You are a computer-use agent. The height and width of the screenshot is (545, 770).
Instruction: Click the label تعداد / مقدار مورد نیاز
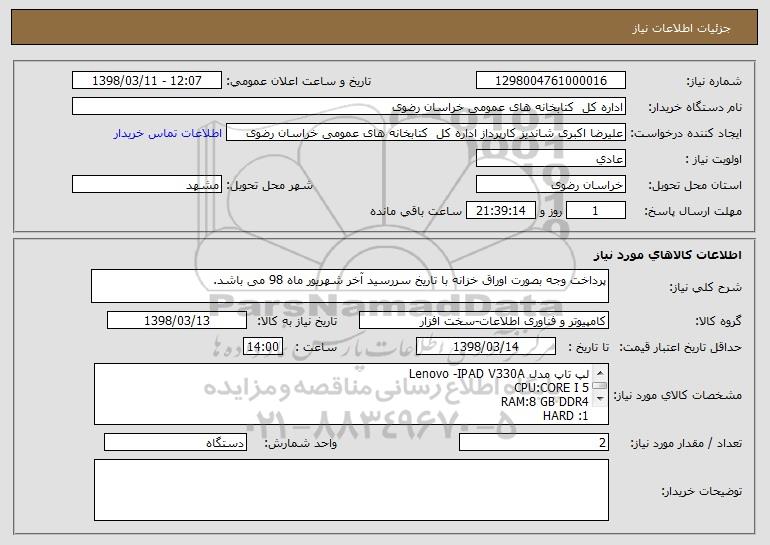click(686, 443)
